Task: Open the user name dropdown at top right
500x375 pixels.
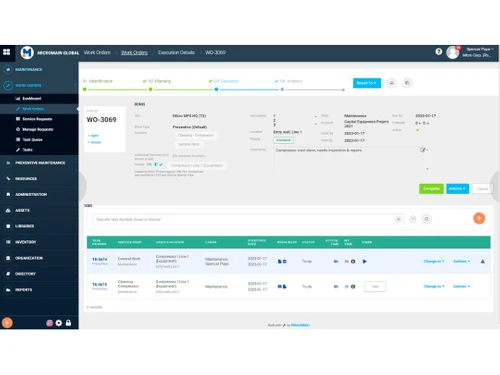Action: [480, 49]
